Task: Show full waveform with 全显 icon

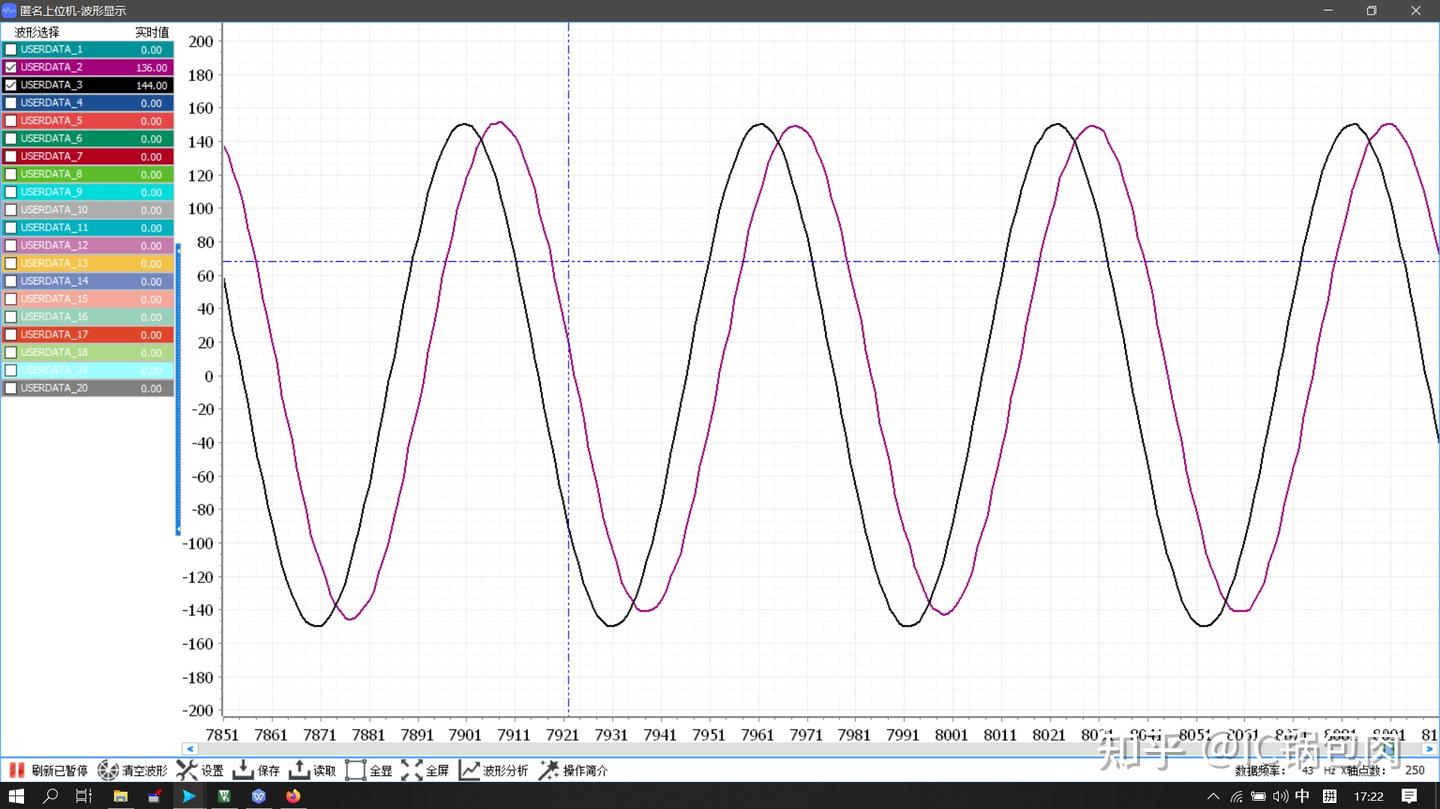Action: [355, 770]
